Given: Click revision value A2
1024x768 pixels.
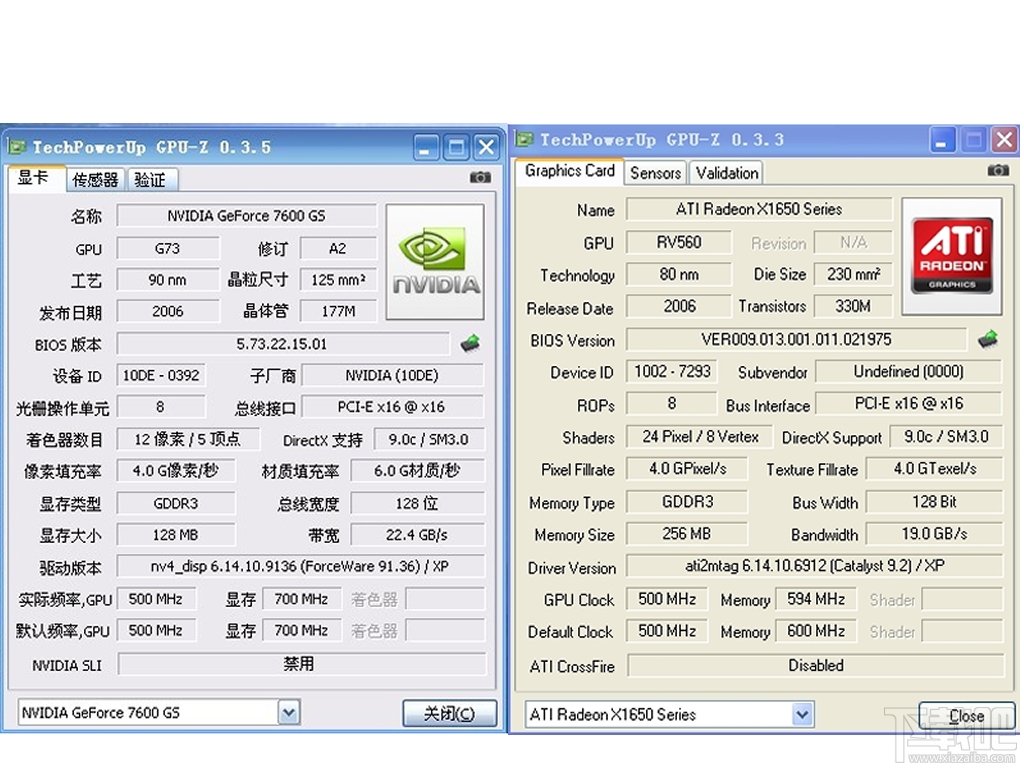Looking at the screenshot, I should (x=338, y=249).
